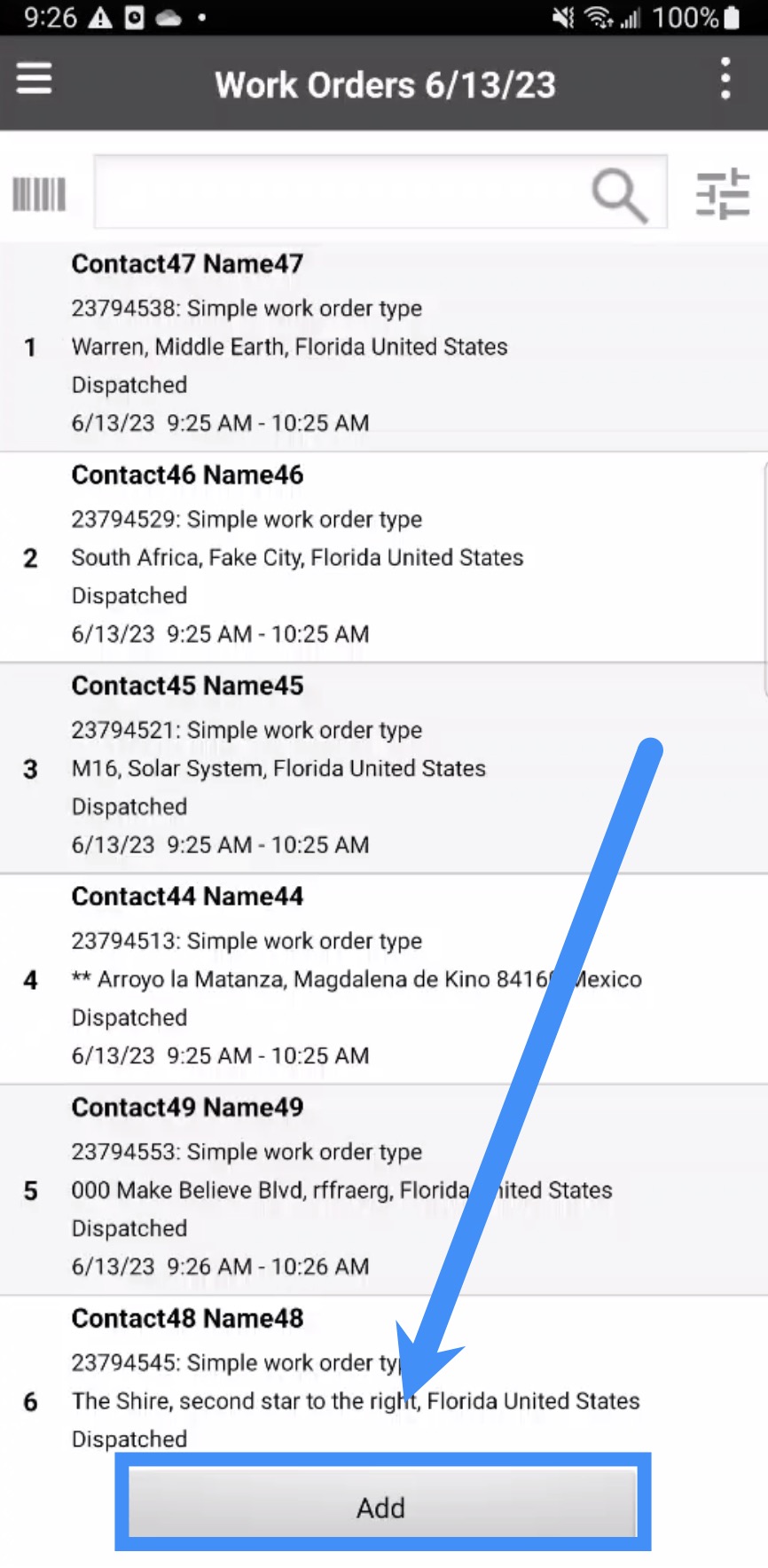Image resolution: width=768 pixels, height=1568 pixels.
Task: Open the filter sliders icon
Action: pyautogui.click(x=723, y=193)
